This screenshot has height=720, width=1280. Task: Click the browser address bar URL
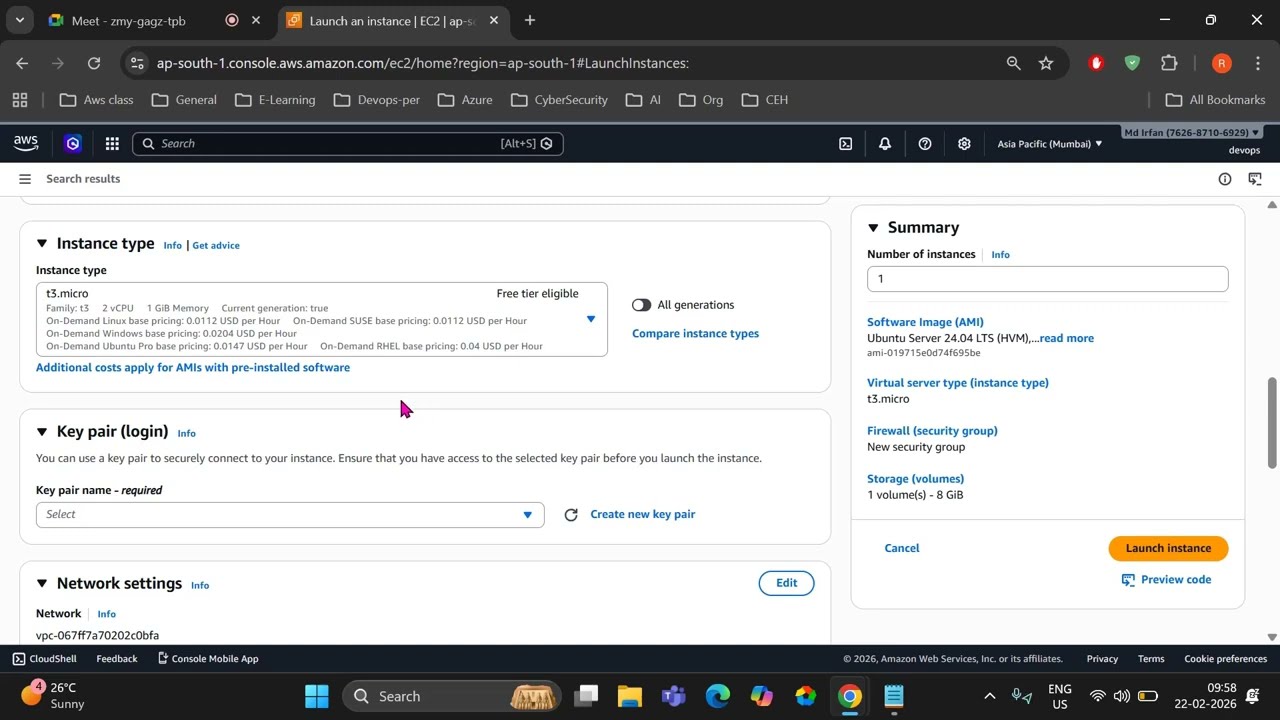[x=422, y=63]
